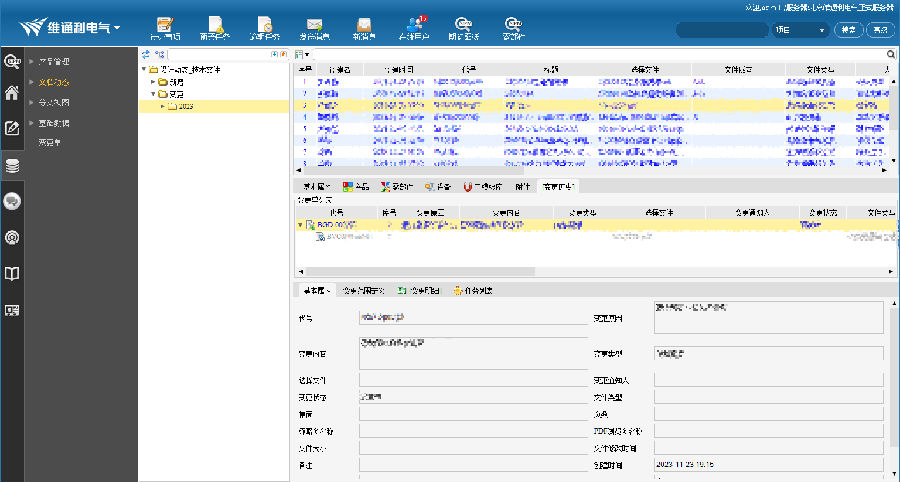Click the chat bubble icon in sidebar
The height and width of the screenshot is (482, 900).
point(12,201)
